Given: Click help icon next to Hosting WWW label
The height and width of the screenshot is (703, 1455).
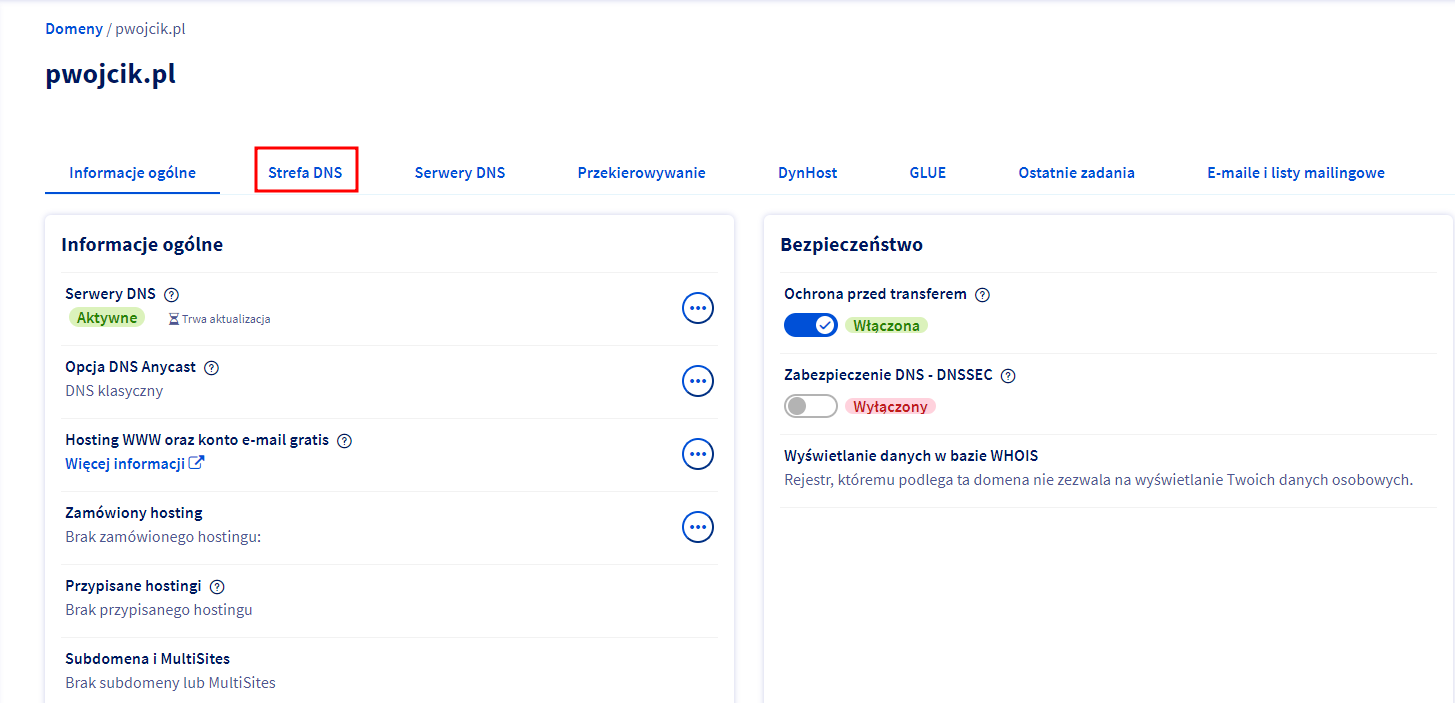Looking at the screenshot, I should [344, 440].
